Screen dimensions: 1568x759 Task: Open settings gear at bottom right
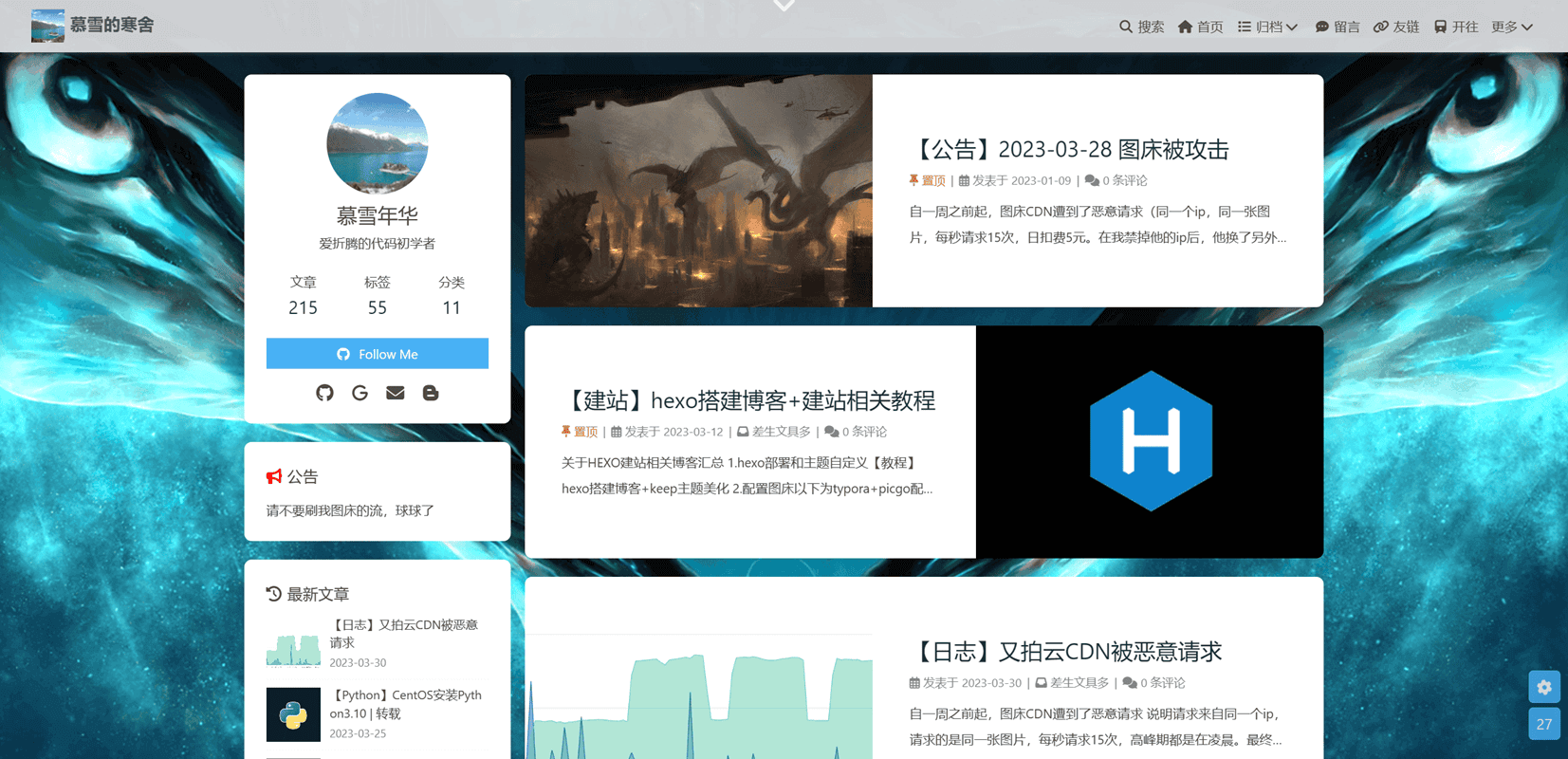tap(1543, 687)
